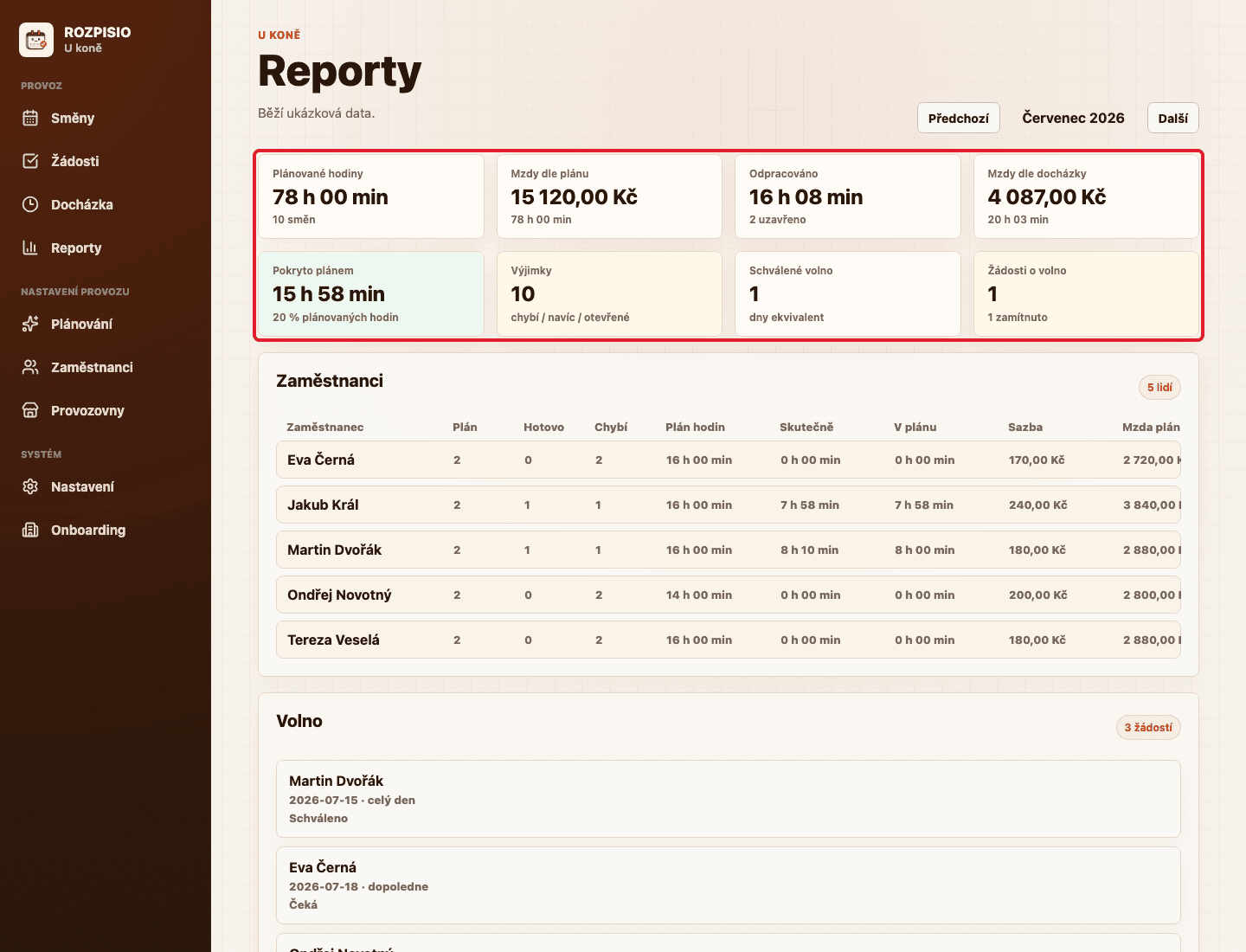Open Eva Černá's employee row
Viewport: 1246px width, 952px height.
[x=729, y=460]
